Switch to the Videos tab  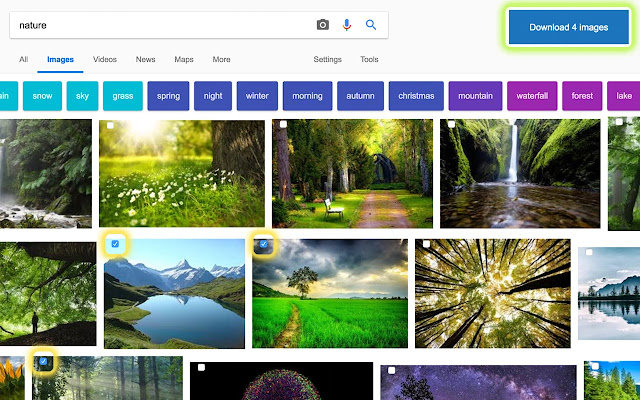[105, 59]
